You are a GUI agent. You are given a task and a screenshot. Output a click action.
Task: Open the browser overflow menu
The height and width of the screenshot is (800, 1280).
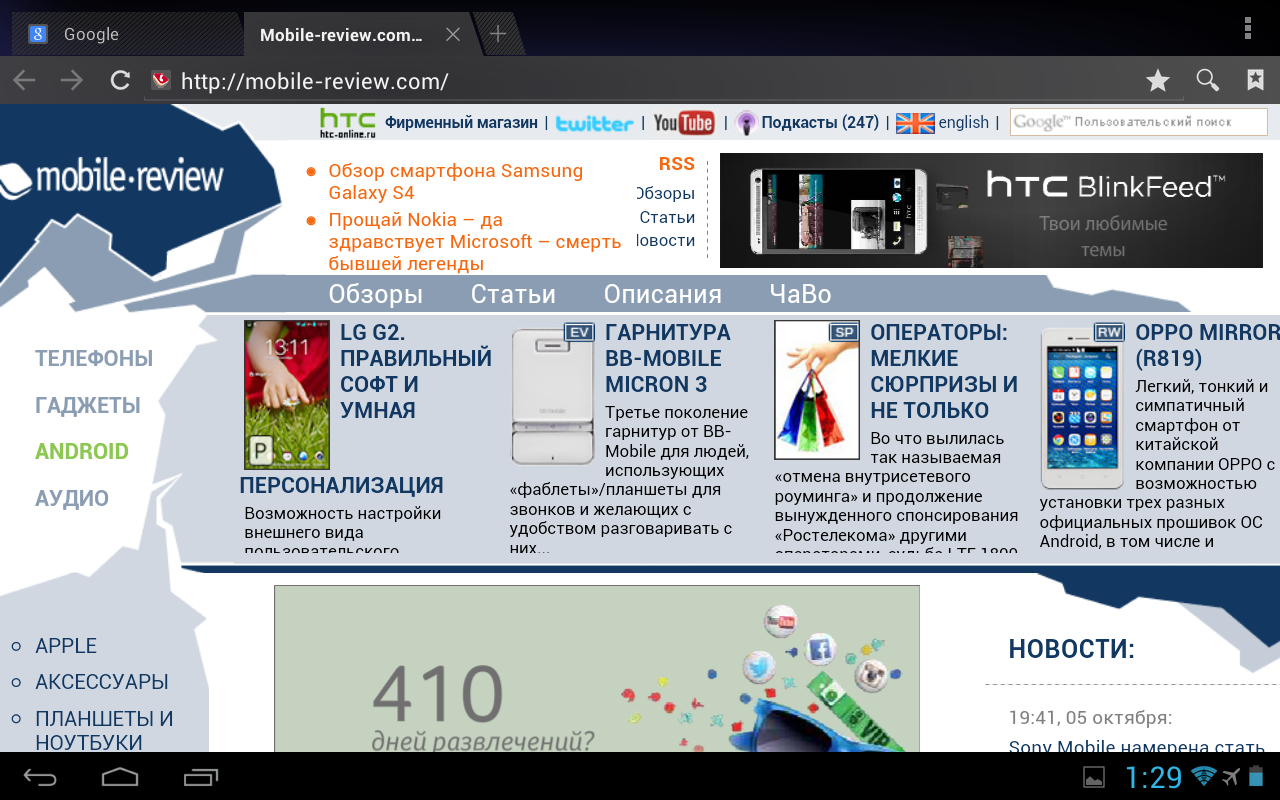[1248, 28]
